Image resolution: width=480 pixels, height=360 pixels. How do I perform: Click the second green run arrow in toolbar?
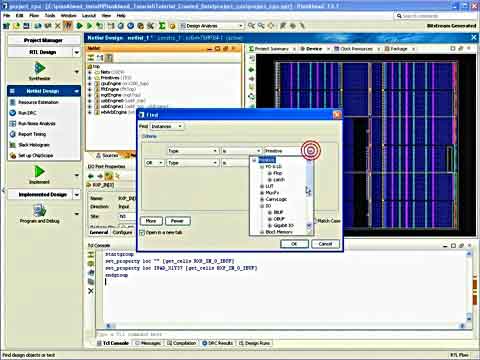89,26
